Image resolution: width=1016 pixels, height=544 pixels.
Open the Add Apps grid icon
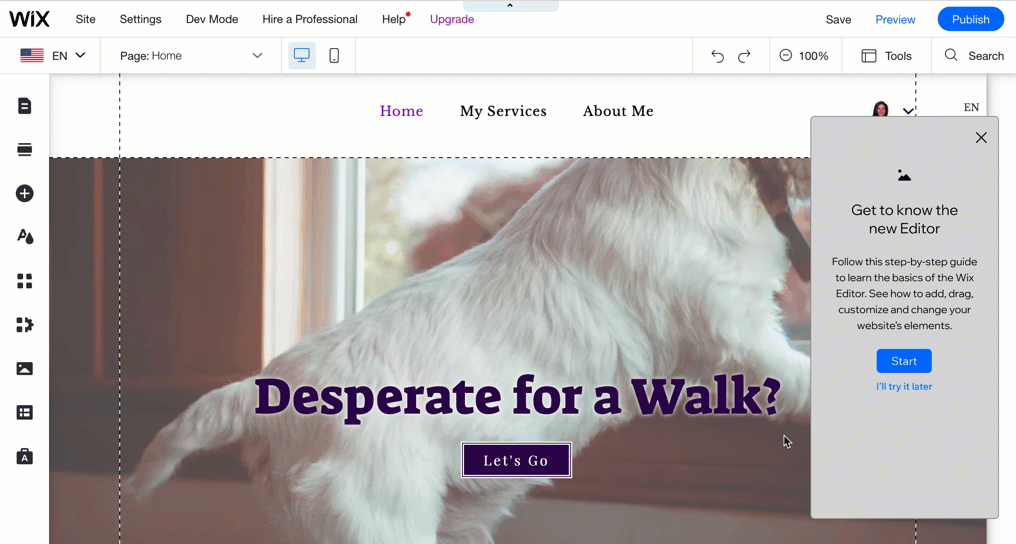pyautogui.click(x=25, y=280)
